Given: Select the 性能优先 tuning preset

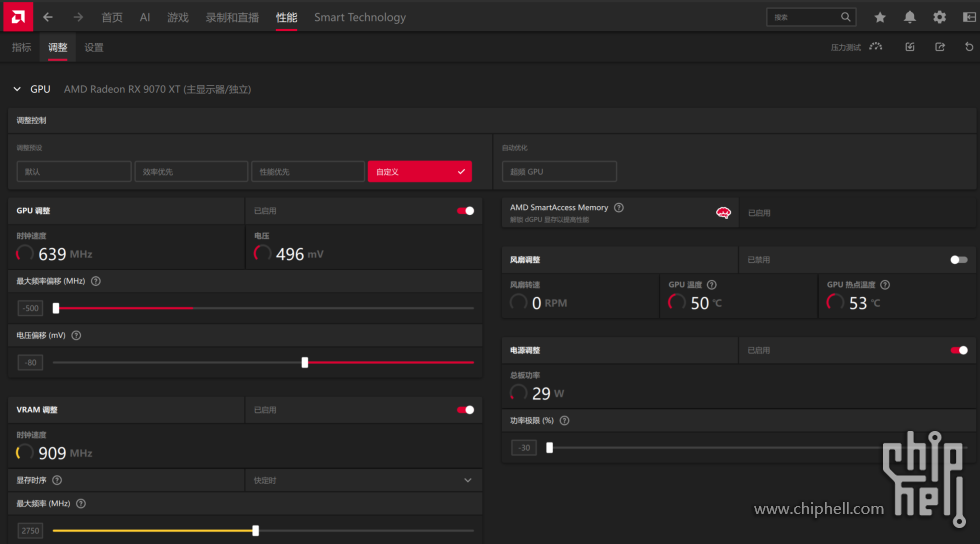Looking at the screenshot, I should pos(308,171).
